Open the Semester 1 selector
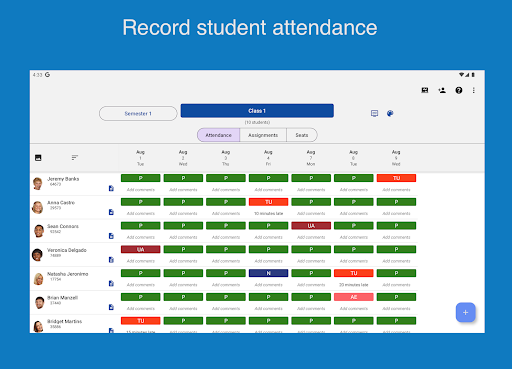 coord(138,114)
